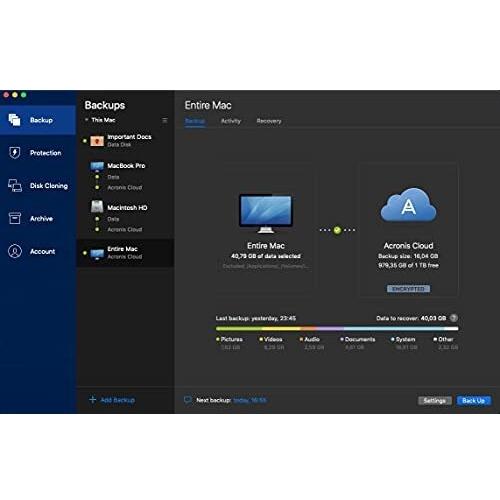Click the help question mark beside Data to recover
Image resolution: width=500 pixels, height=500 pixels.
click(454, 318)
